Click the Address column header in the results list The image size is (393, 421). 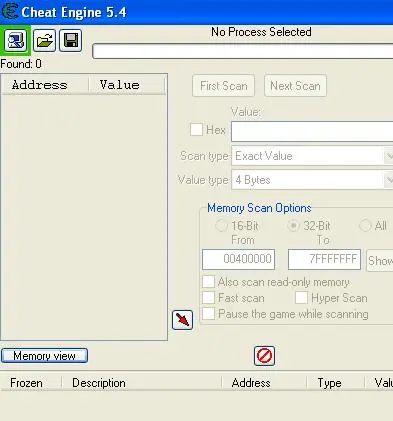click(45, 85)
